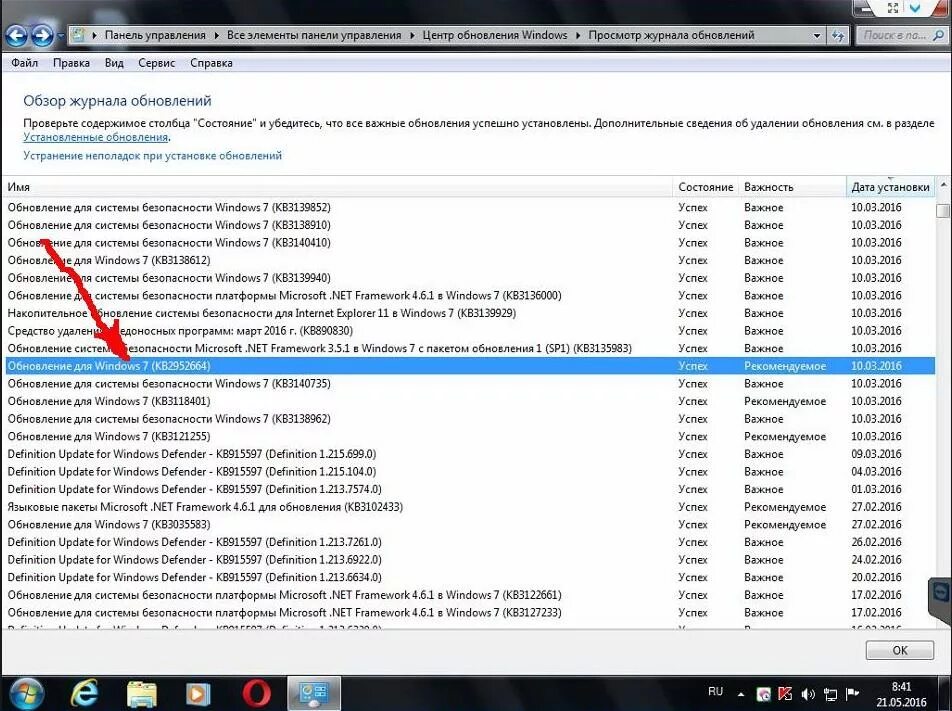Click the RU language indicator in tray
Viewport: 952px width, 711px height.
click(x=715, y=692)
